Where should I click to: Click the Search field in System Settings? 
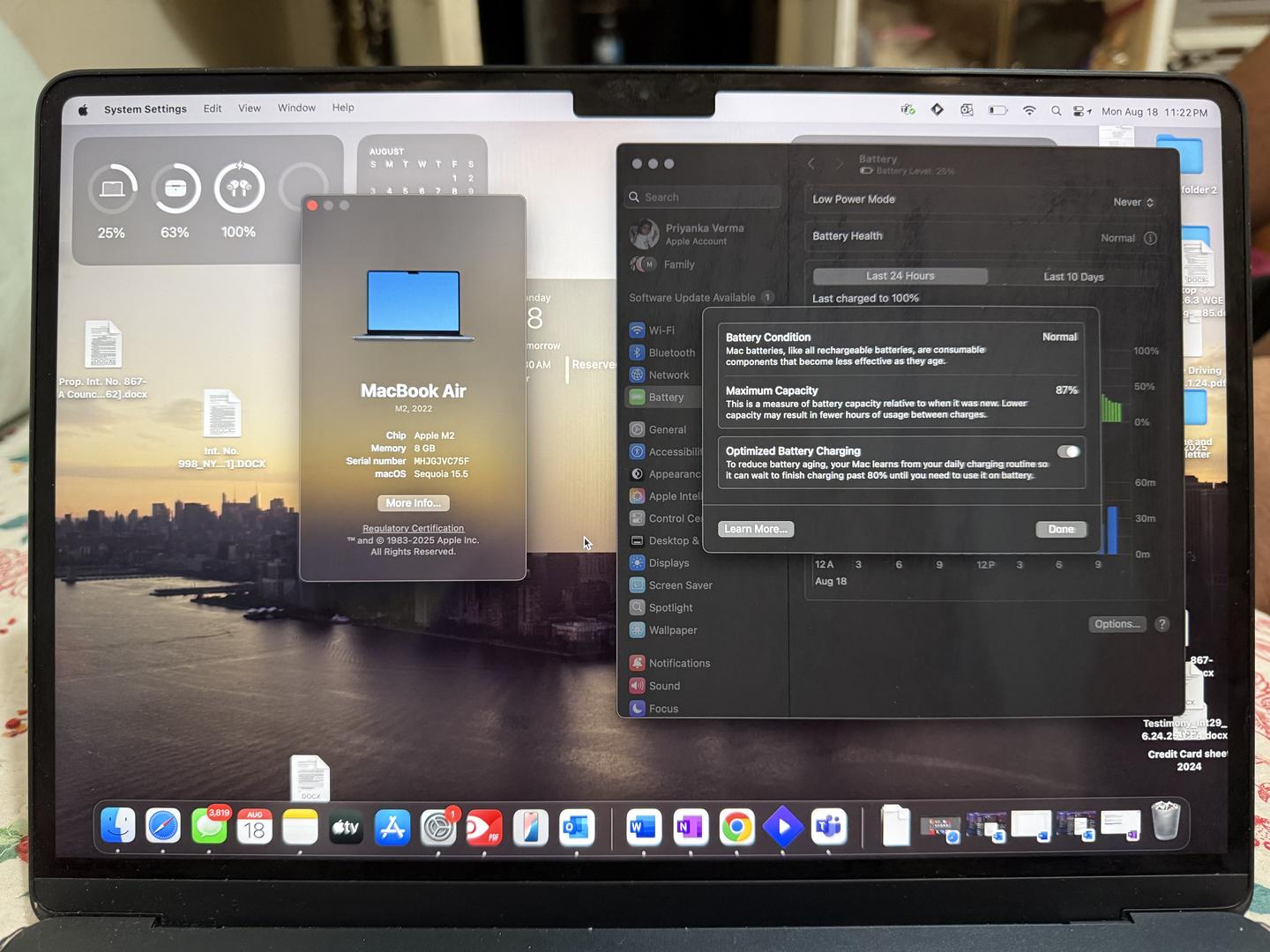704,197
